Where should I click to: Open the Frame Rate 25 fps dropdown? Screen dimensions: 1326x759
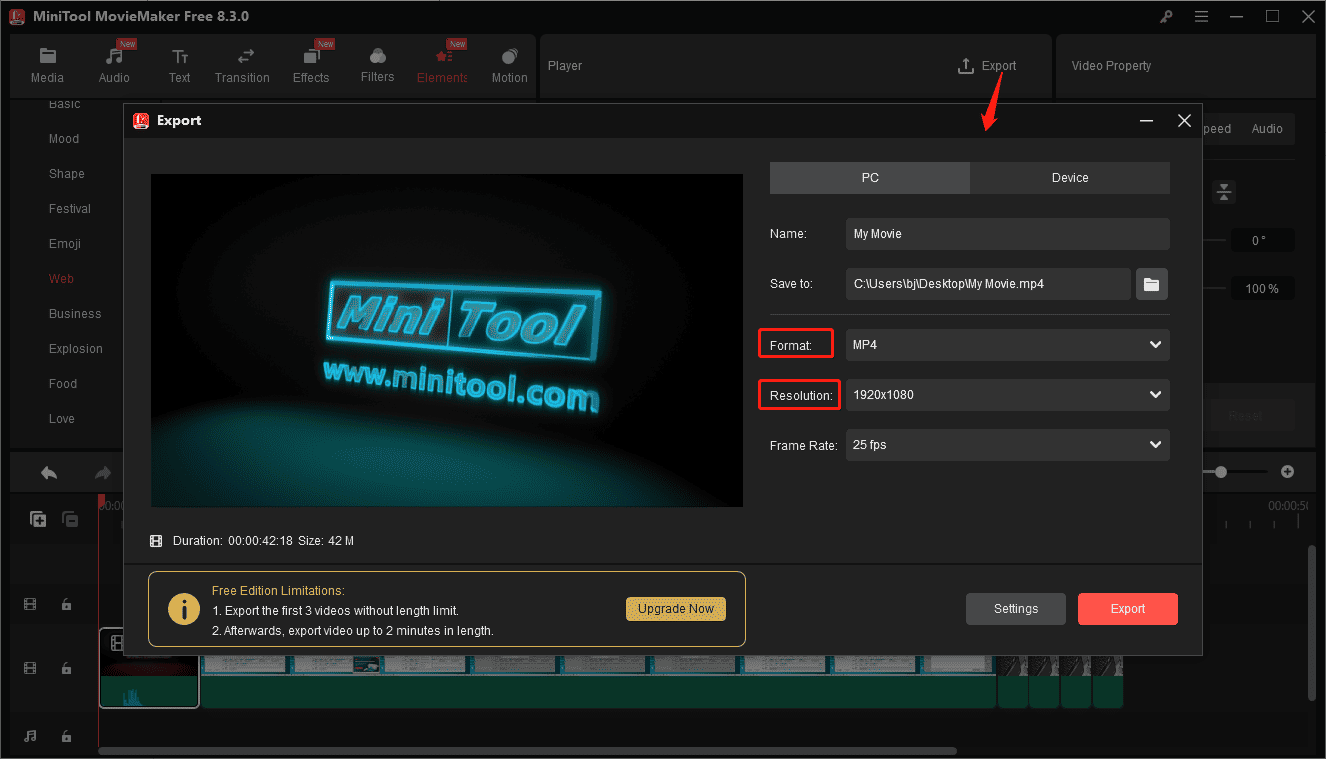click(1007, 445)
